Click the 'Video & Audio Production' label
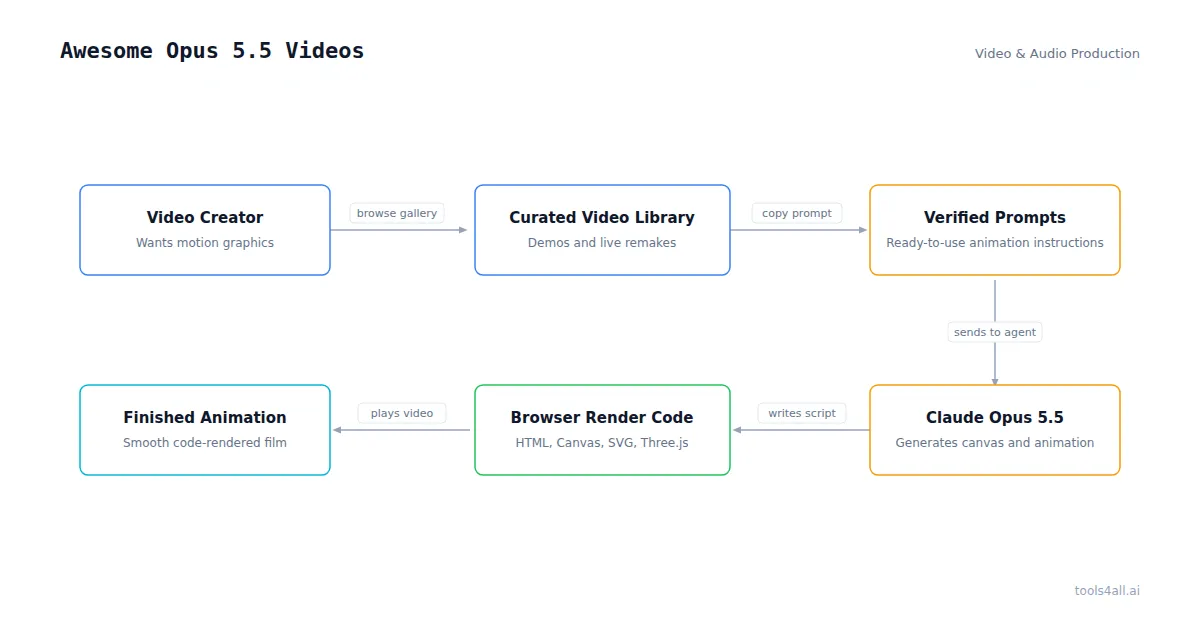 point(1057,54)
